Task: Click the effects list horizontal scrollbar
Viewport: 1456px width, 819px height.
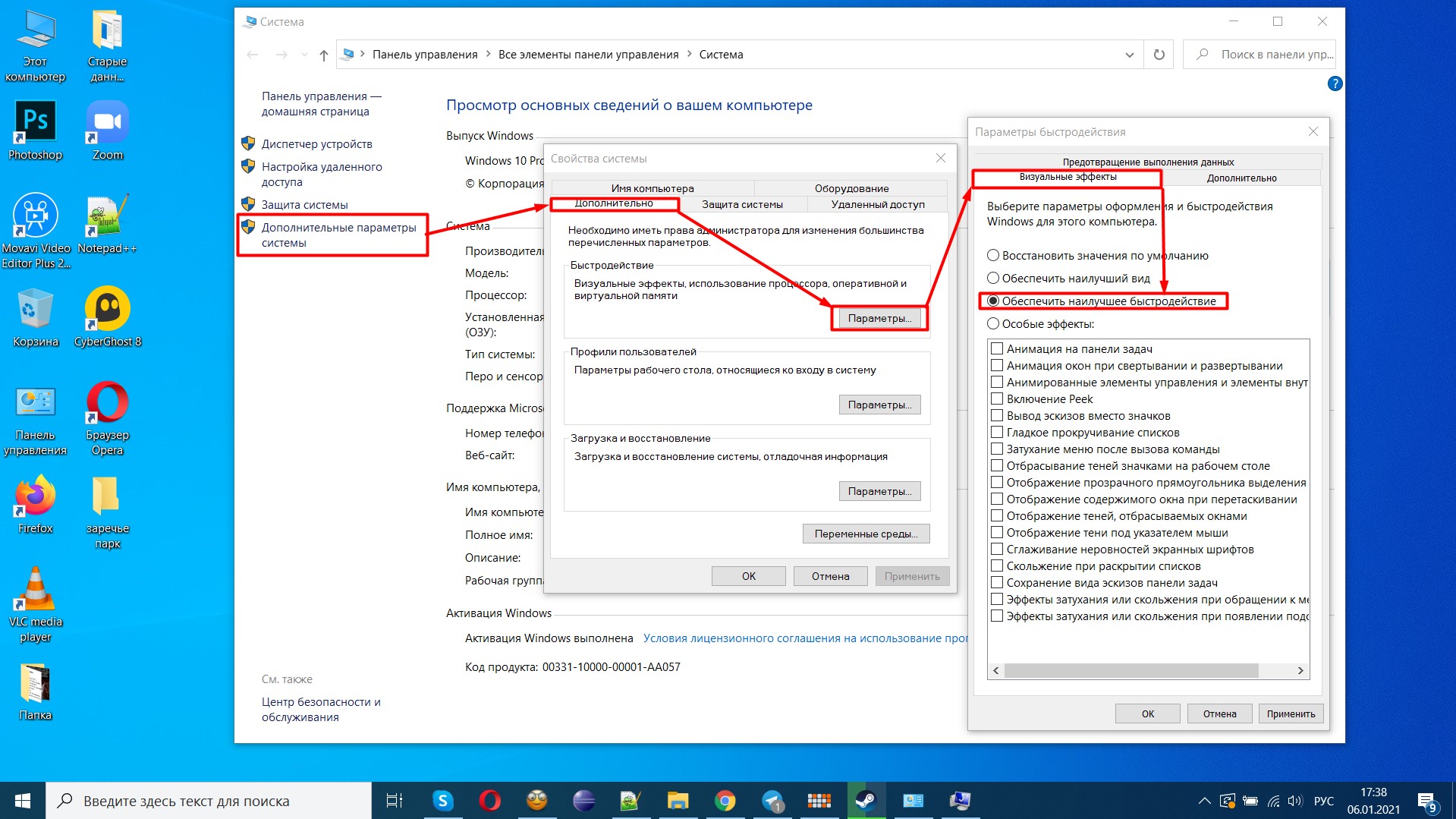Action: pyautogui.click(x=1131, y=671)
